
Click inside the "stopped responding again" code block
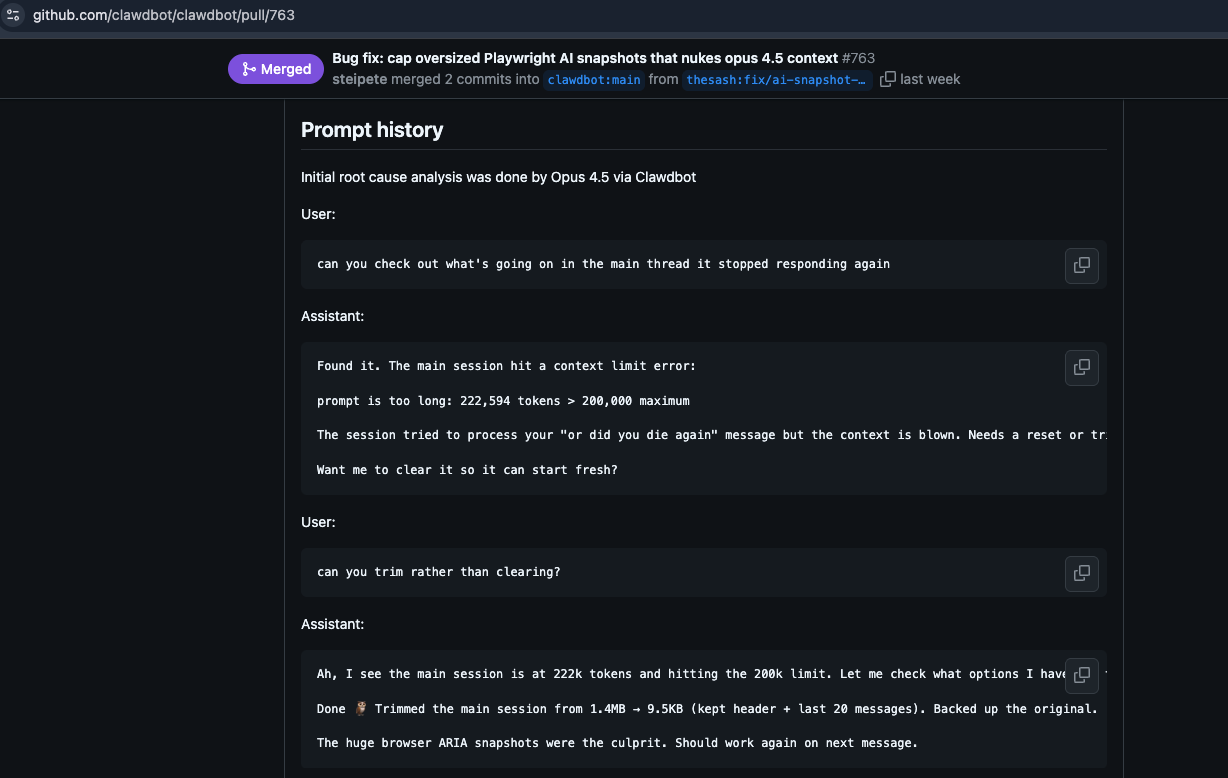pos(602,263)
